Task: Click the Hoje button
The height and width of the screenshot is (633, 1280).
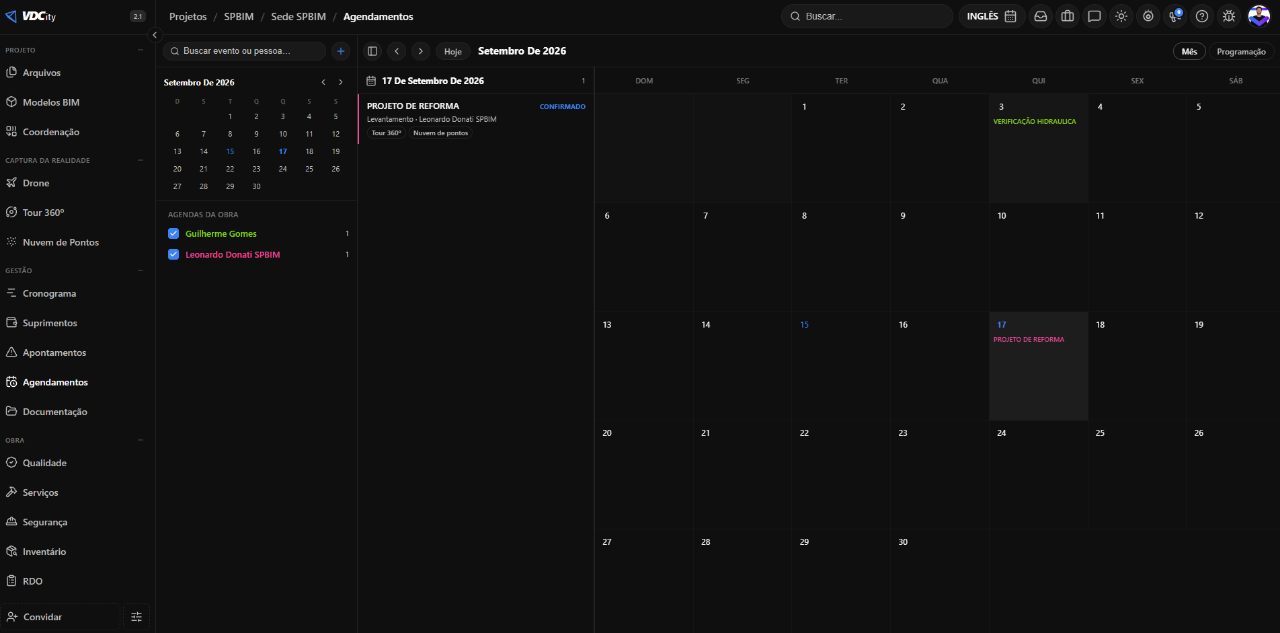Action: pos(453,51)
